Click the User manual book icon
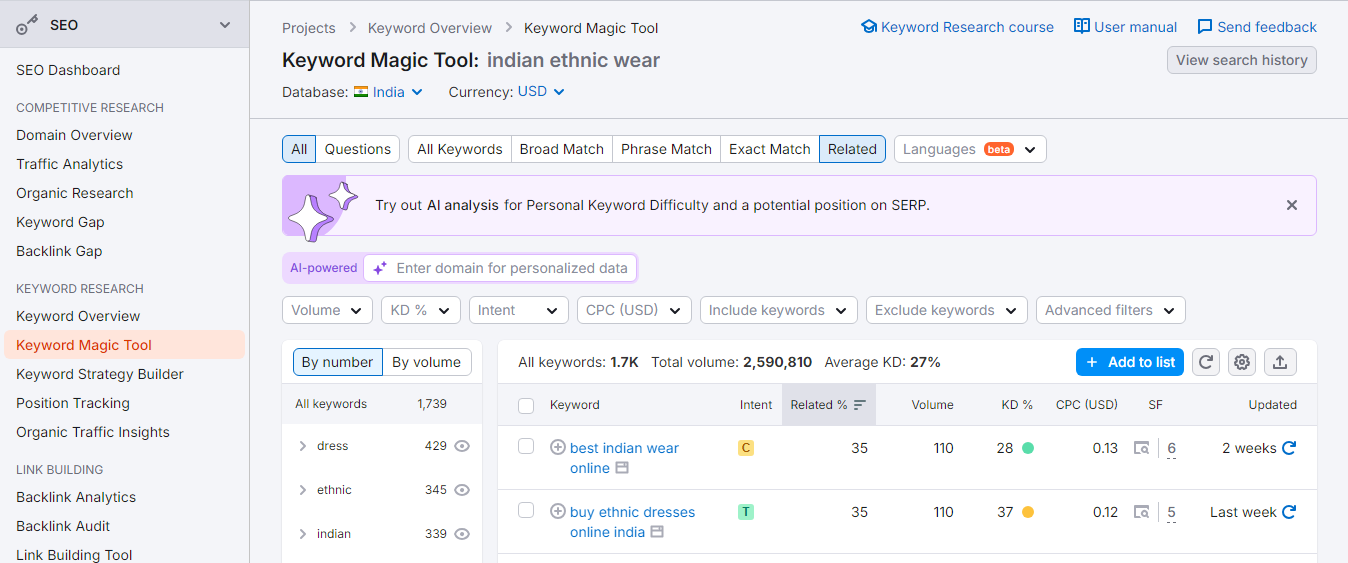This screenshot has width=1348, height=563. 1082,27
